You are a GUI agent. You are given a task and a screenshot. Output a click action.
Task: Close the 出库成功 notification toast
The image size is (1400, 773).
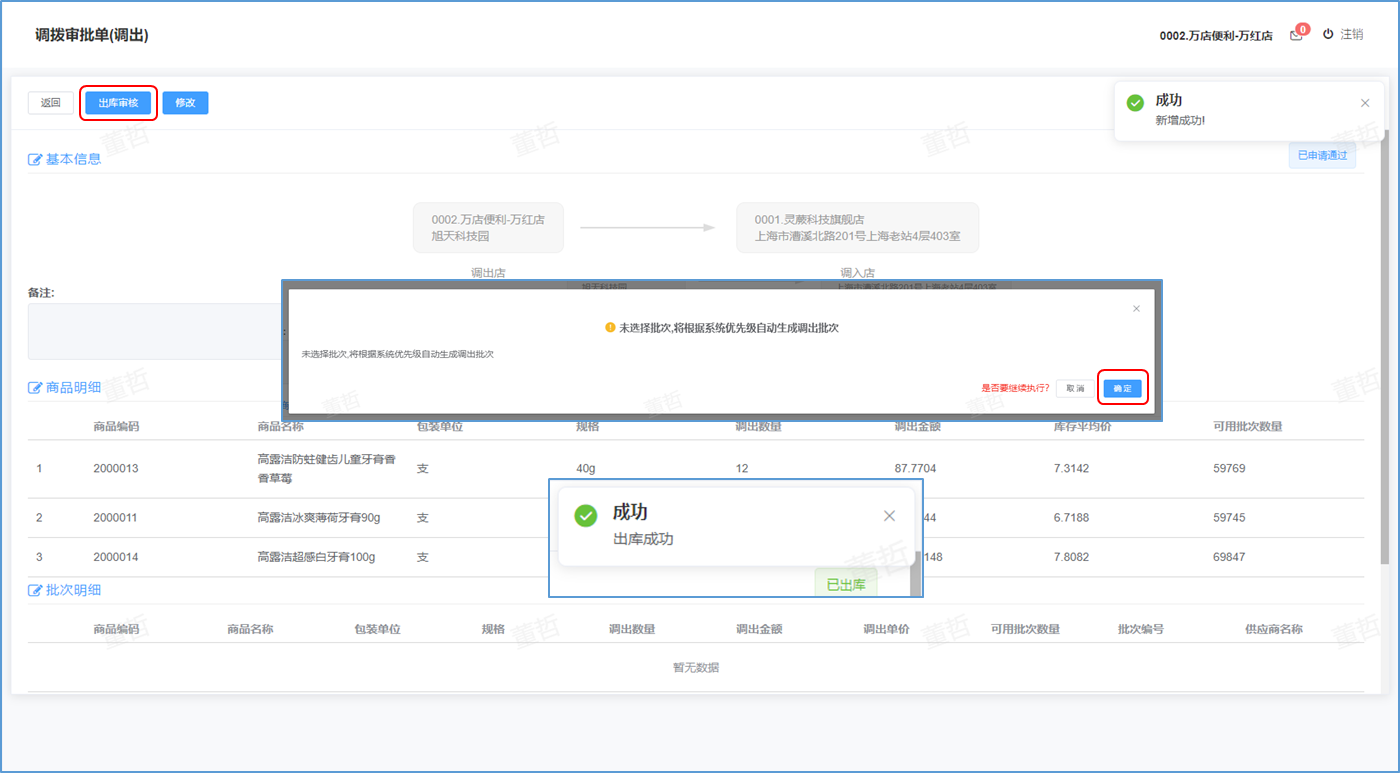(889, 516)
